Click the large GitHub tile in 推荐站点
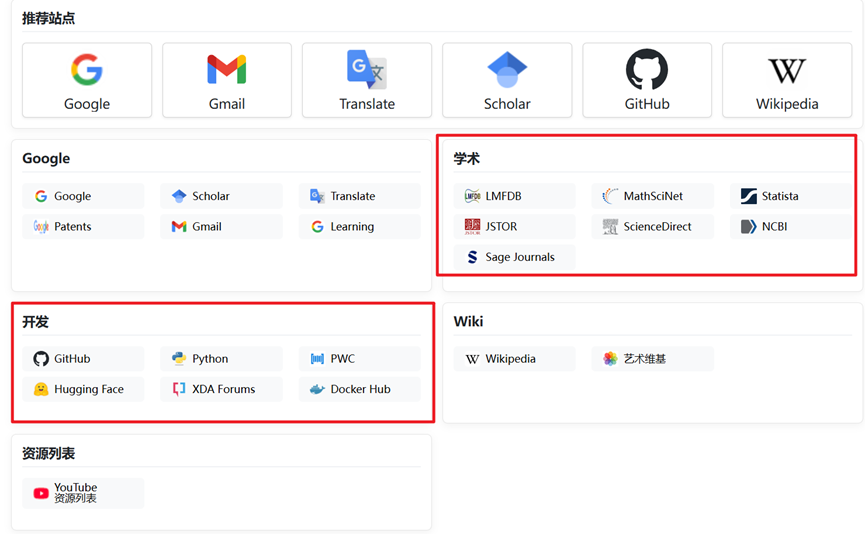The width and height of the screenshot is (865, 534). 647,80
